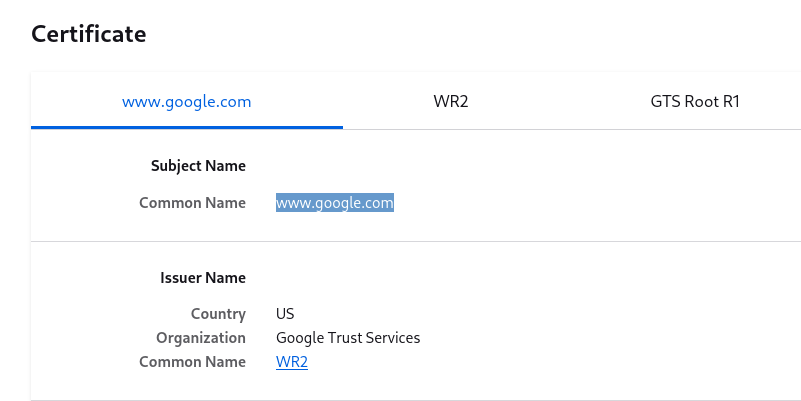
Task: Click the US country value
Action: coord(285,314)
